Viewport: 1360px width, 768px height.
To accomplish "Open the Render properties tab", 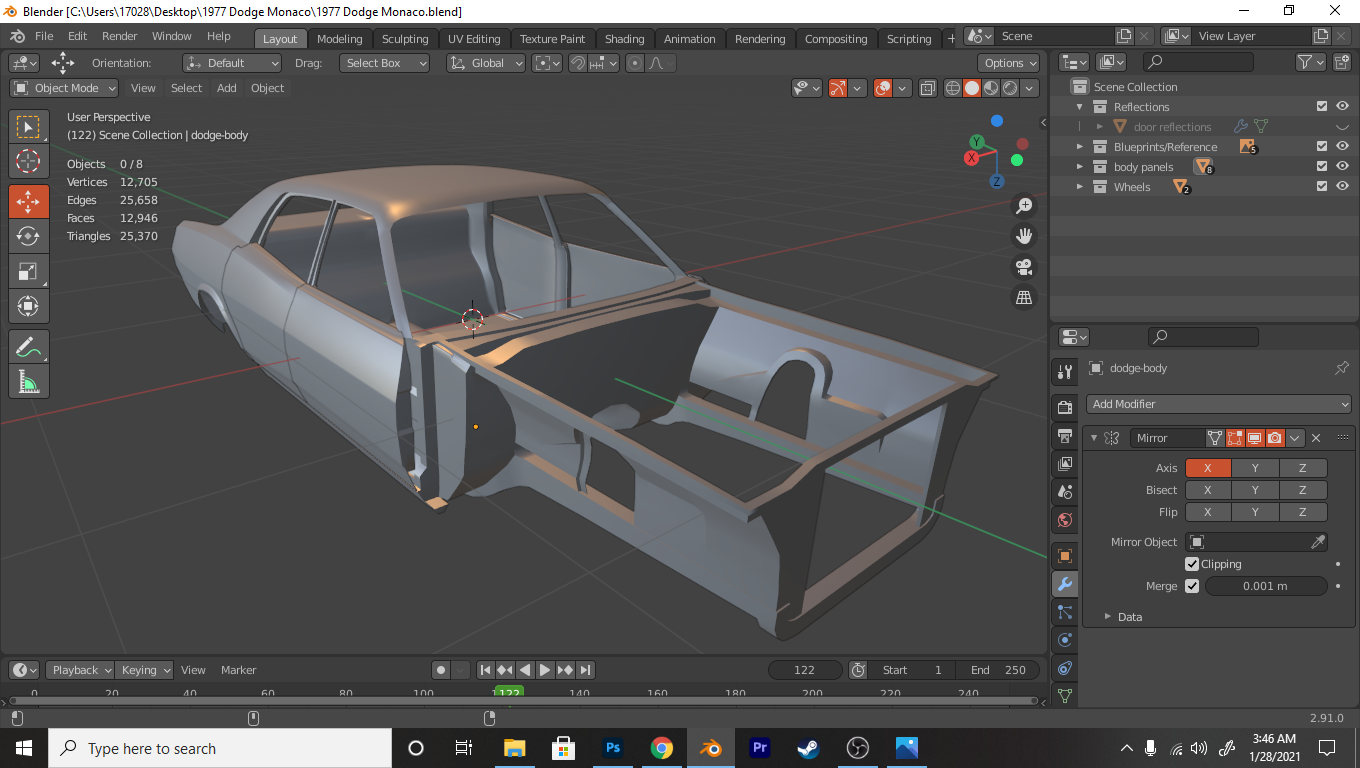I will 1065,408.
